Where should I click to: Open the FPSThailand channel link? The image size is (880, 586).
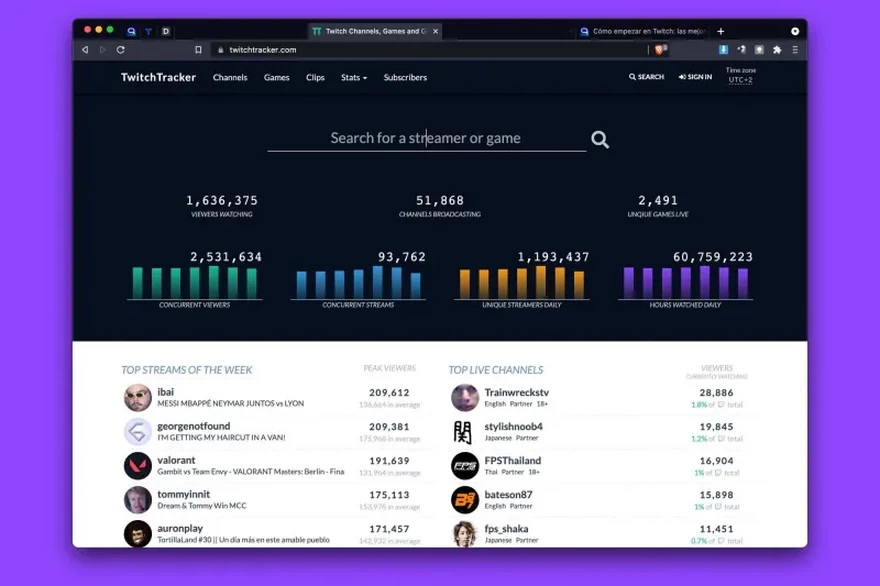point(513,460)
